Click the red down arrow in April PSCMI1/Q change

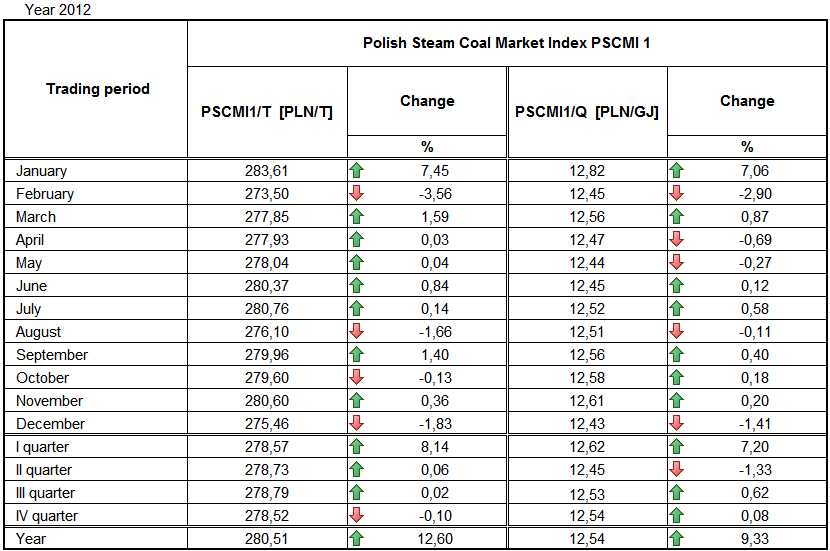point(677,240)
